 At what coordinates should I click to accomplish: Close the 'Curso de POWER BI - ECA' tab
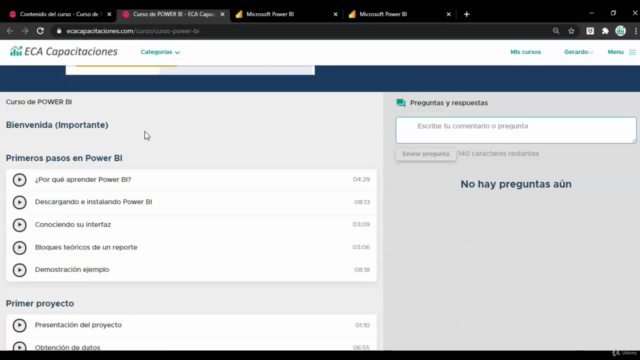click(222, 14)
